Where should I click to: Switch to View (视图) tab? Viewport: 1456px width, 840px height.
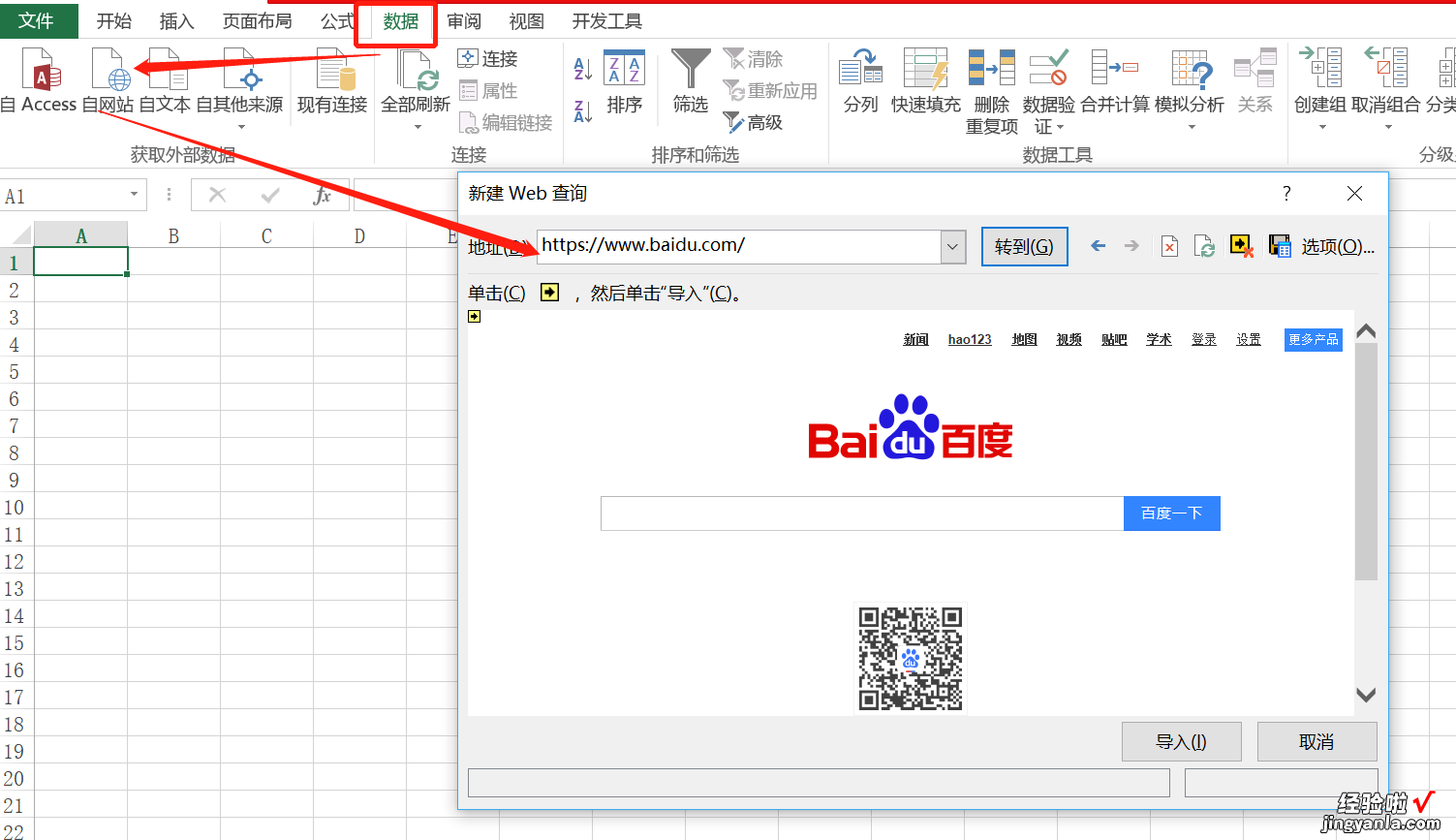pos(527,21)
